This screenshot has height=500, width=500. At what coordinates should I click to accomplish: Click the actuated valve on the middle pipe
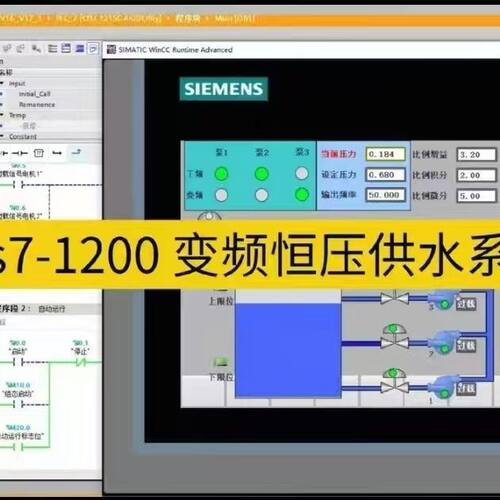point(394,337)
